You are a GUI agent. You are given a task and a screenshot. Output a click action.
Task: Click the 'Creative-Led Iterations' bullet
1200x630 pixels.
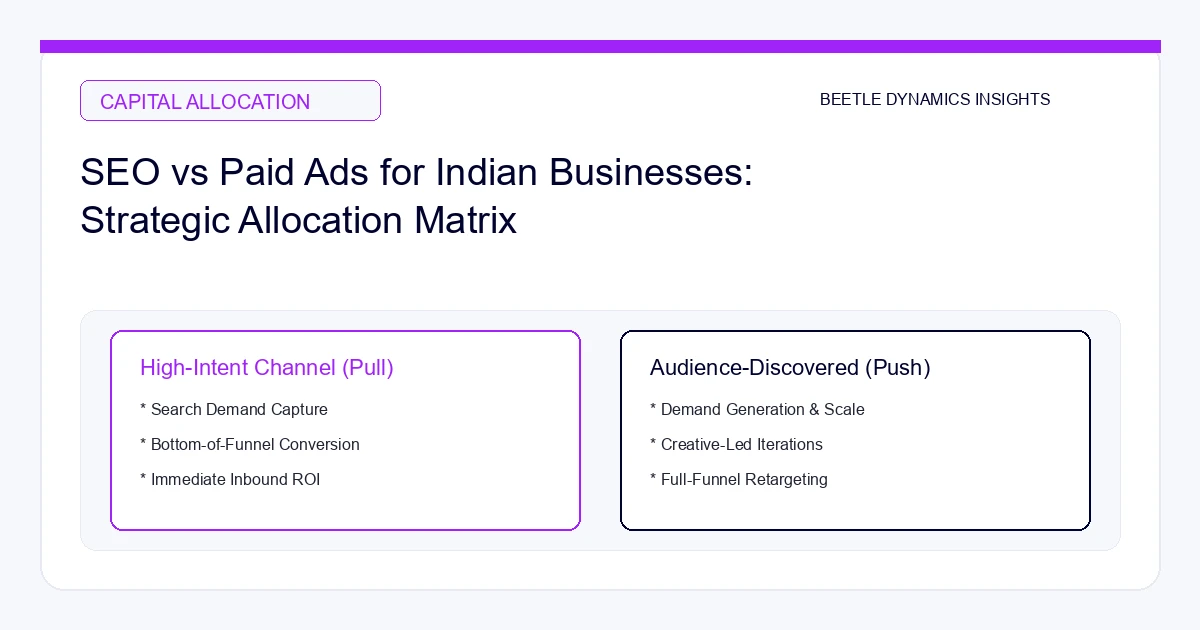coord(736,445)
